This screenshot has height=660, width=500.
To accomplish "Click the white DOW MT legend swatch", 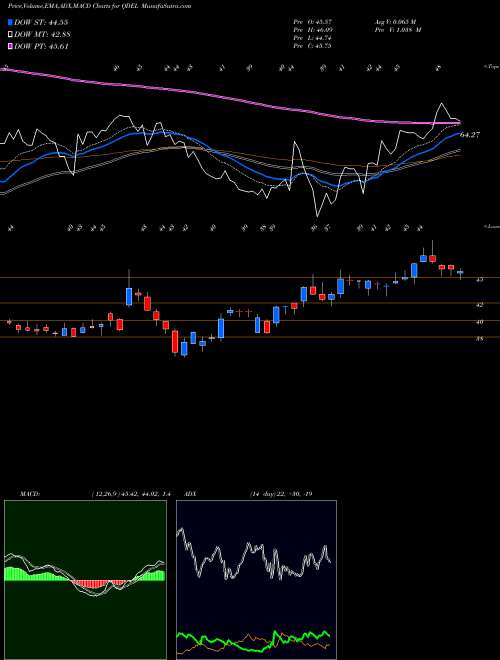I will click(x=11, y=34).
